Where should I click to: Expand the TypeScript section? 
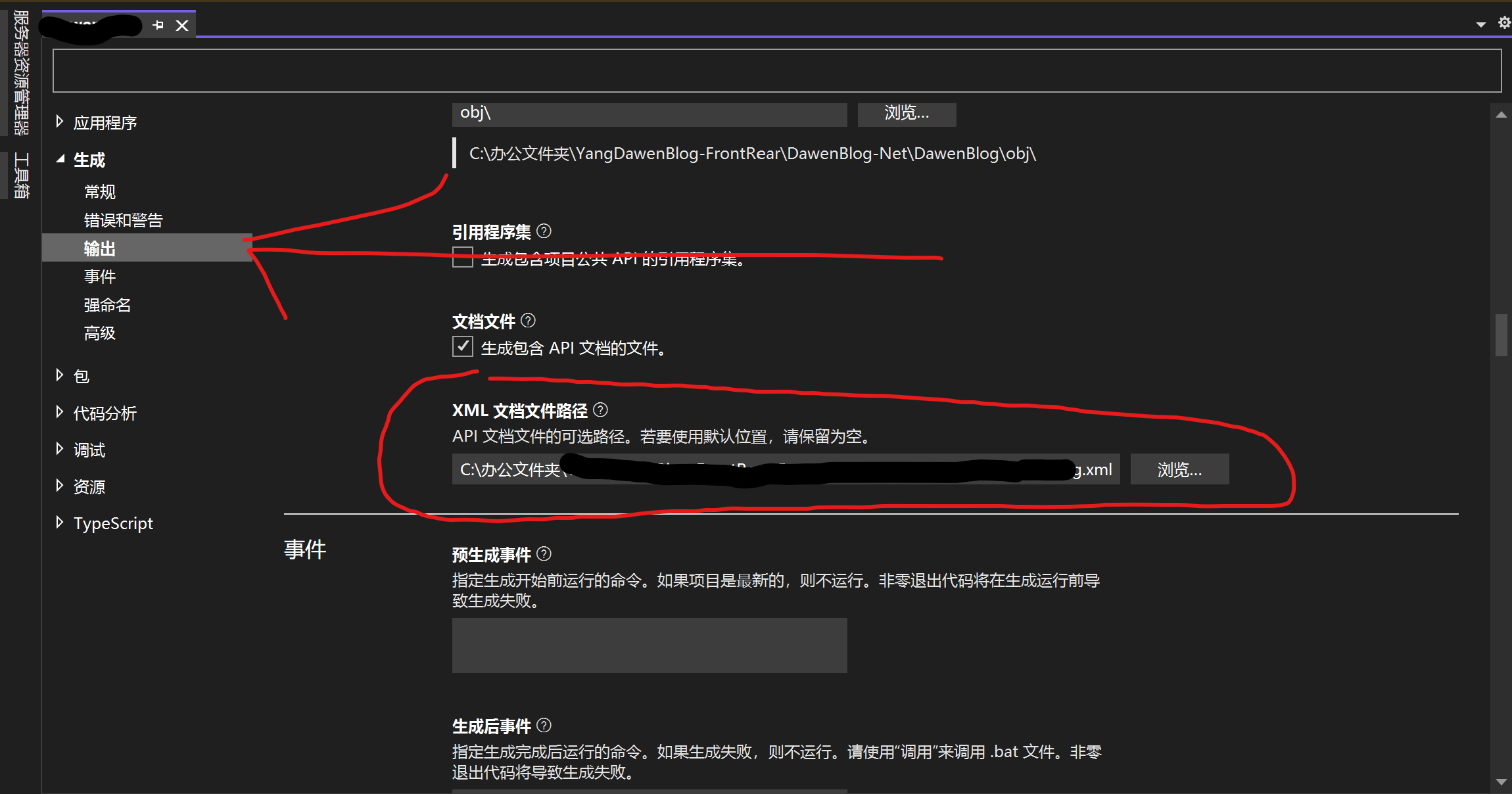[x=60, y=523]
